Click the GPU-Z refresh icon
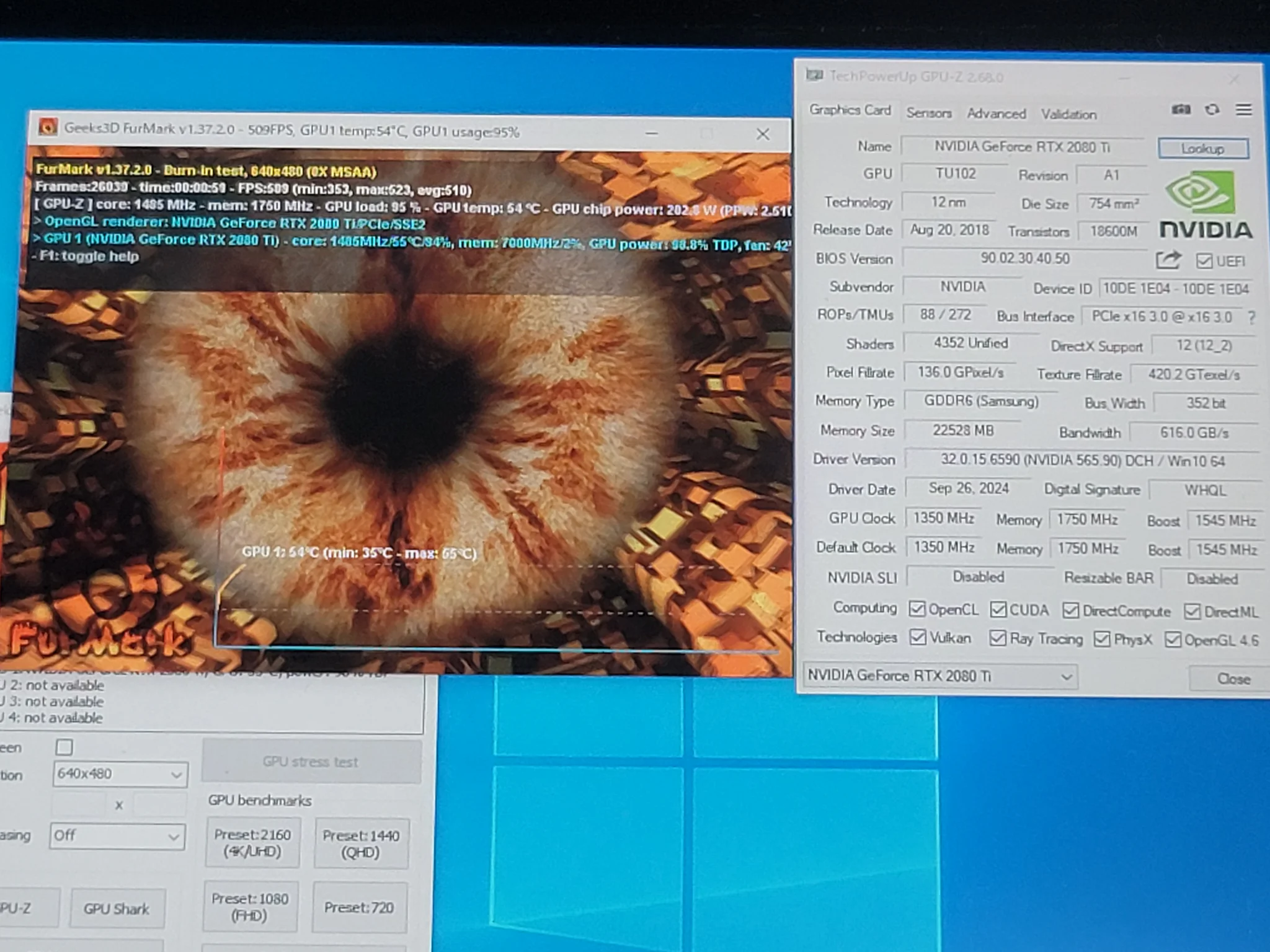The height and width of the screenshot is (952, 1270). click(x=1212, y=110)
